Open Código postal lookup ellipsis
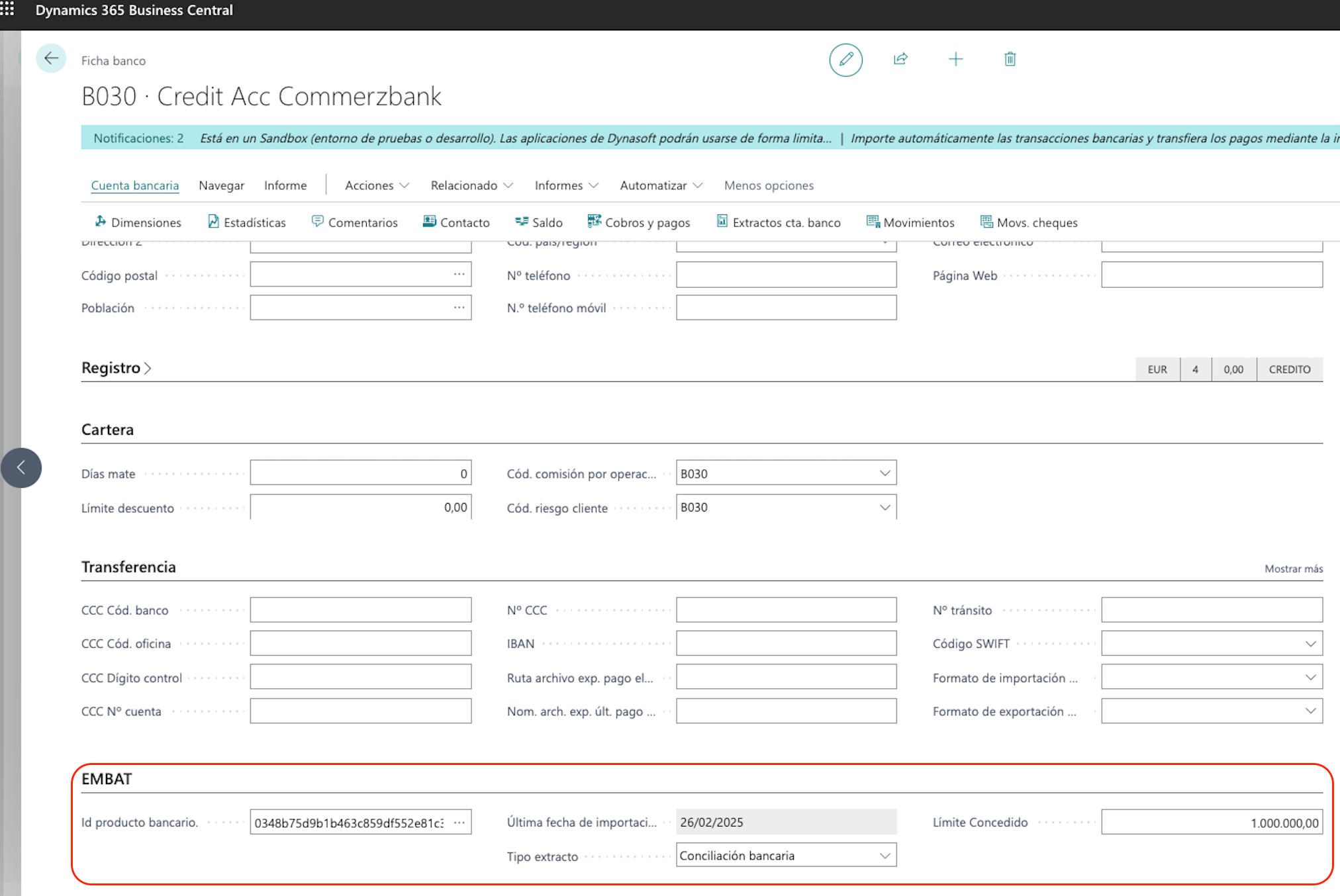1340x896 pixels. point(459,275)
